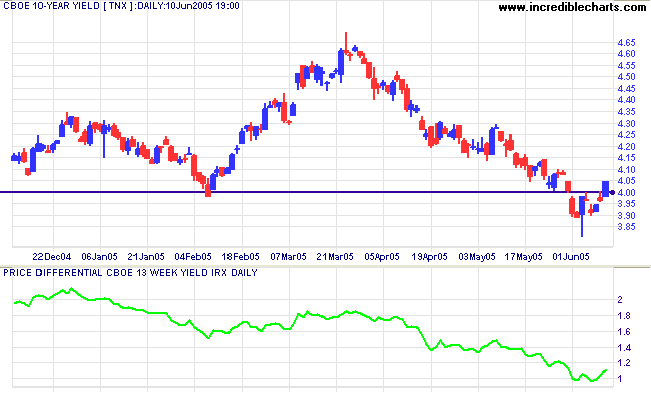Click the 05Apr05 date label
The image size is (651, 395).
(x=382, y=257)
